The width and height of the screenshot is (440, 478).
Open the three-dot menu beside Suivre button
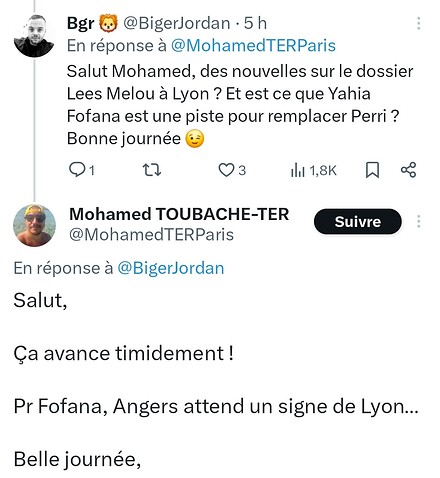coord(419,221)
